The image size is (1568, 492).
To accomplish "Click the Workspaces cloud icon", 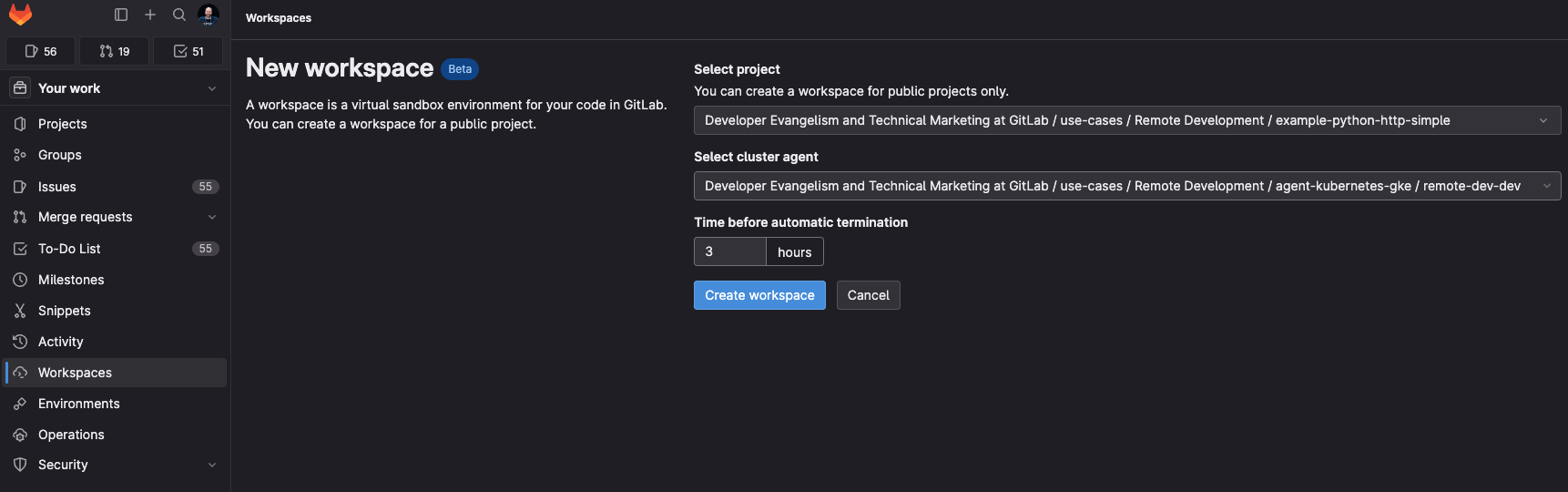I will [x=20, y=373].
